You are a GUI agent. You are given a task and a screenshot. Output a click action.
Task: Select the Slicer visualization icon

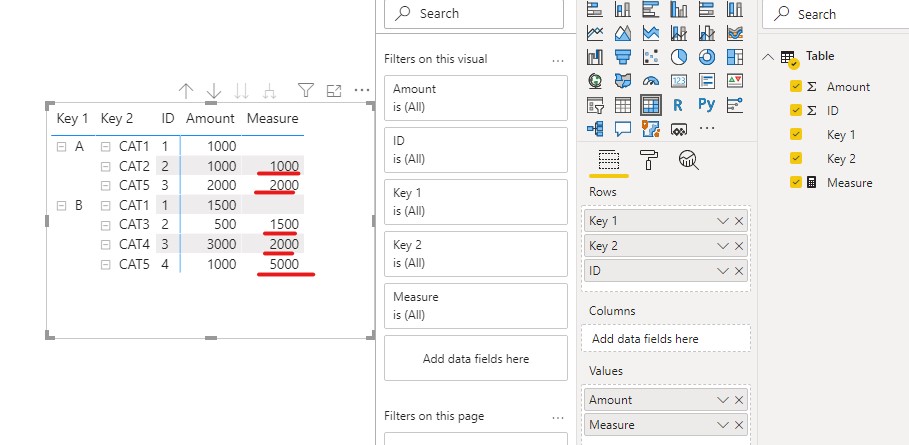(595, 105)
